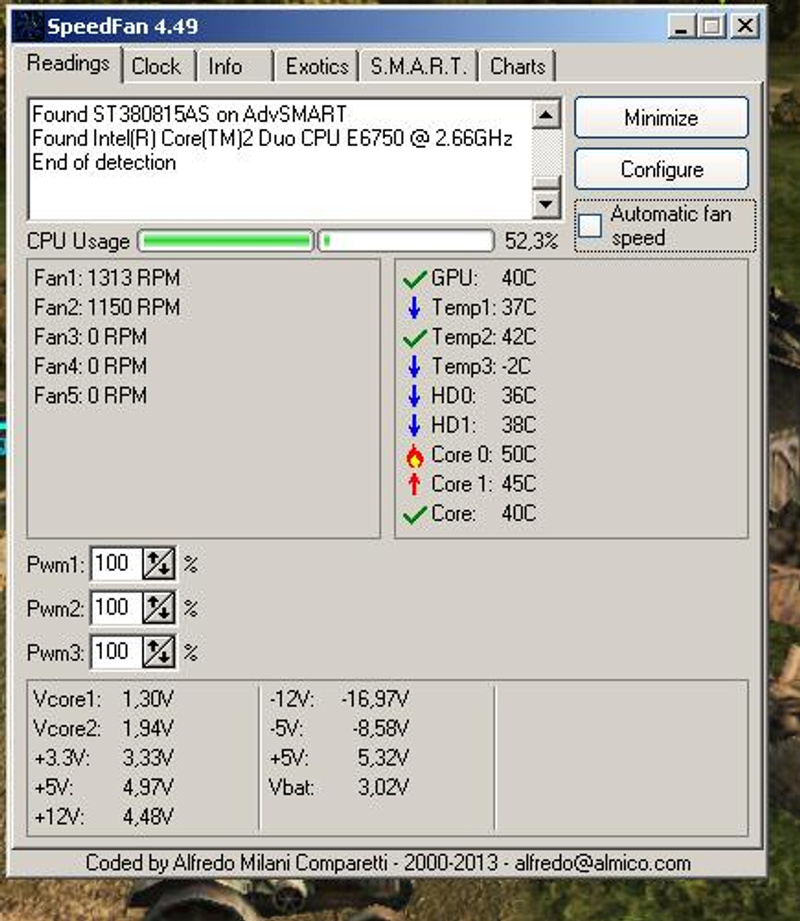Click the blue down arrow beside HD0
800x921 pixels.
click(x=414, y=396)
